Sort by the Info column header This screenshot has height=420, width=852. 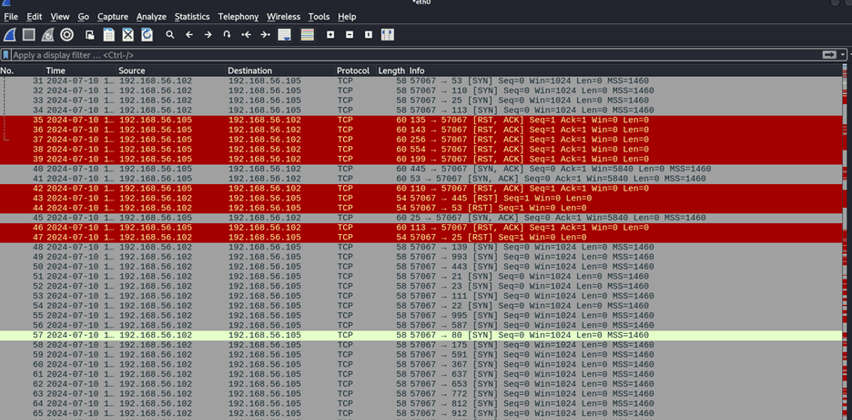pyautogui.click(x=624, y=71)
